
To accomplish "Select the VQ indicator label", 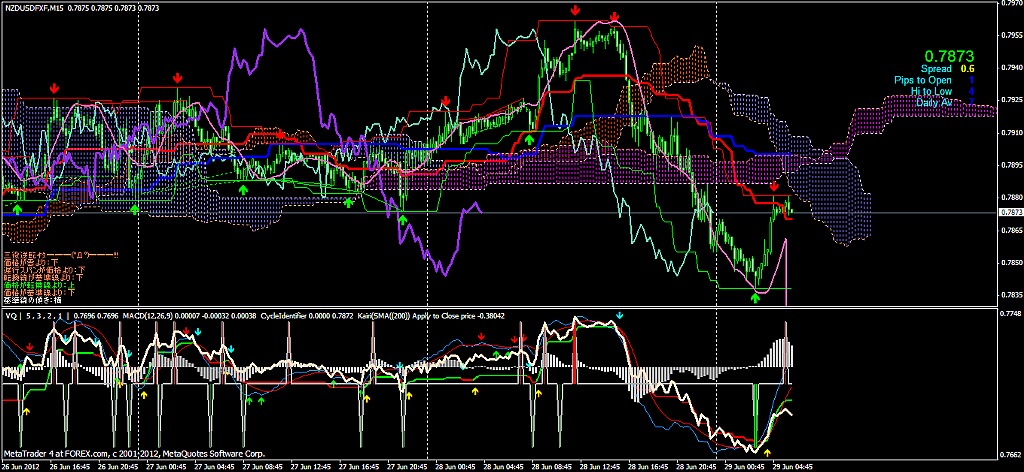I will (x=10, y=315).
